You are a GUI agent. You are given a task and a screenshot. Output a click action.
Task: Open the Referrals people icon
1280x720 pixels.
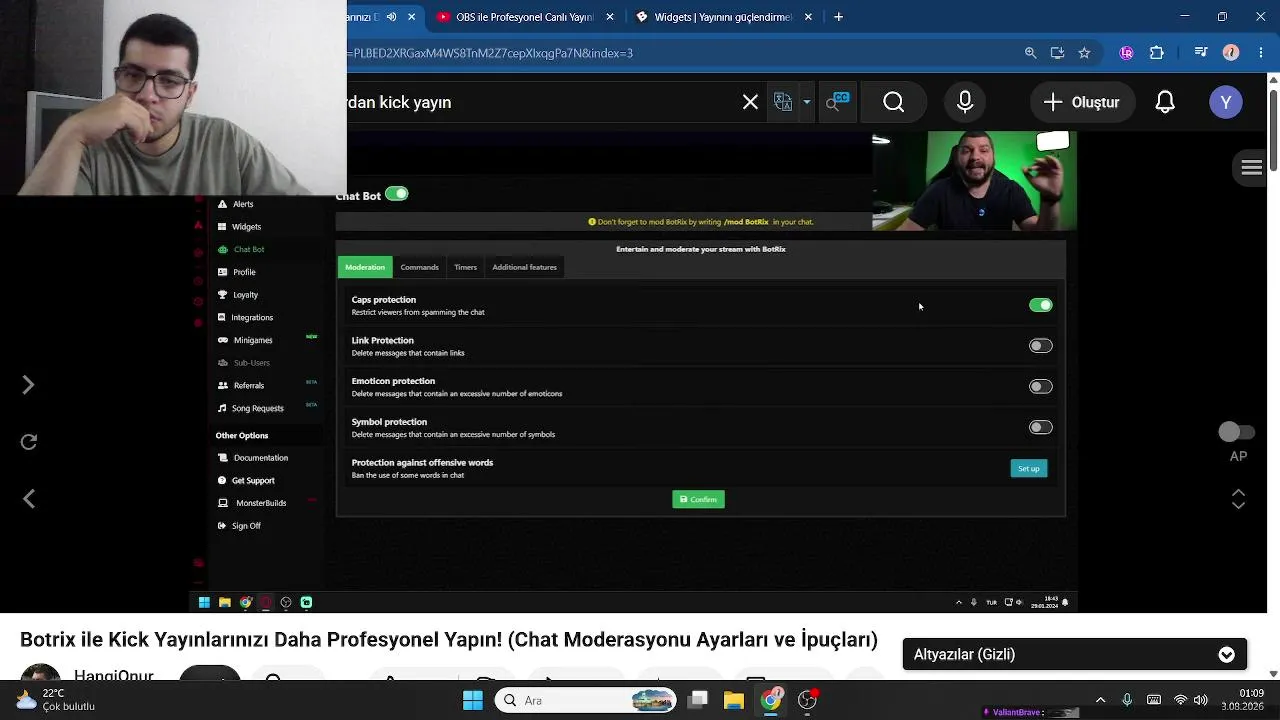223,385
